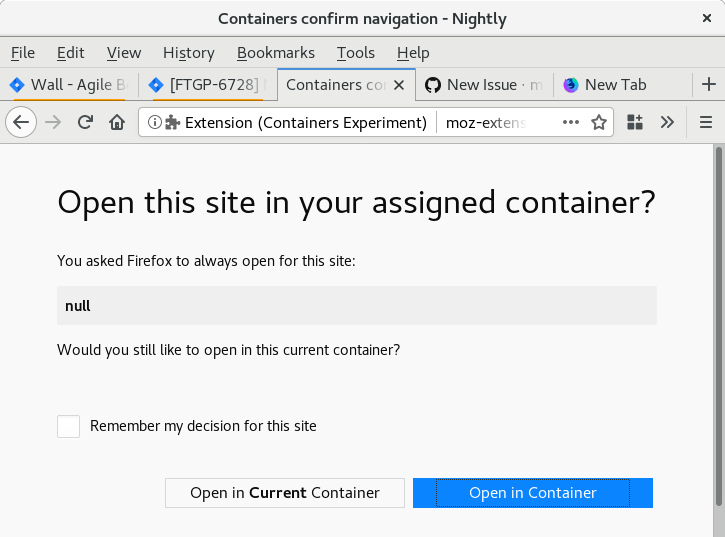Screen dimensions: 725x537
Task: Open the hamburger application menu
Action: pyautogui.click(x=705, y=122)
